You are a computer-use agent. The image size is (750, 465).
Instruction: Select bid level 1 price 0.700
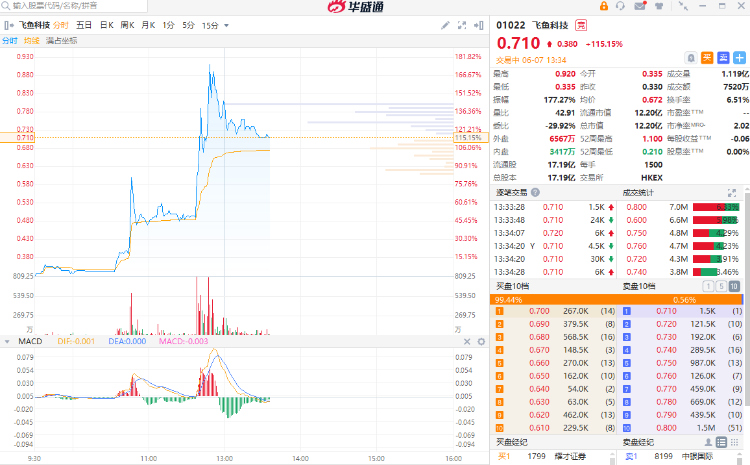[x=540, y=311]
